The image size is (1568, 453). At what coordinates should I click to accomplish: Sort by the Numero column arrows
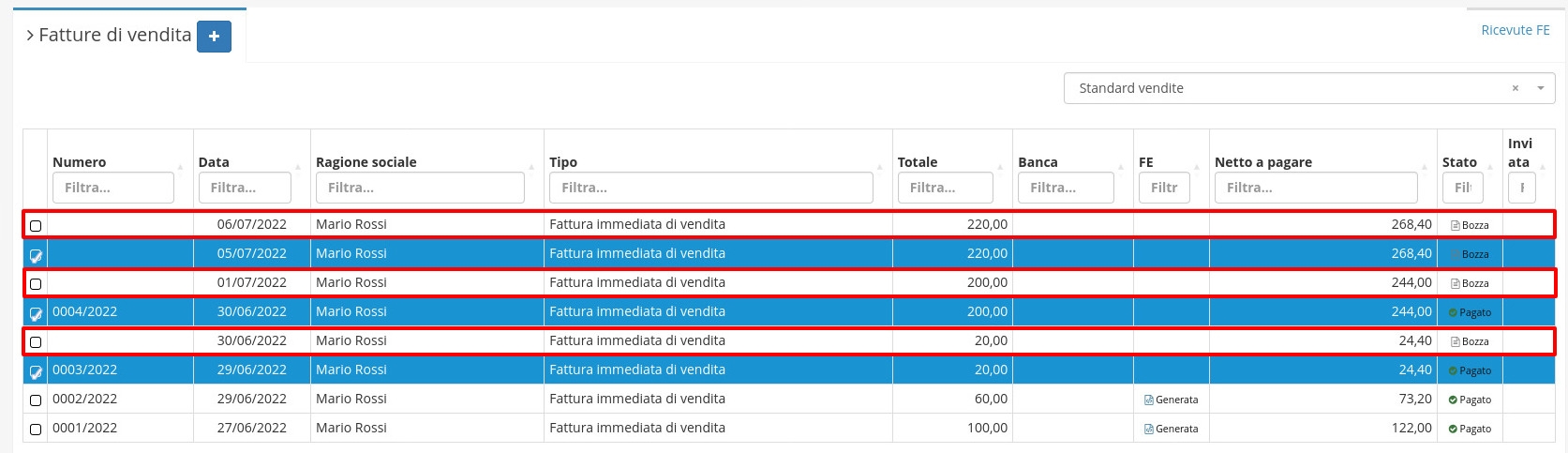pos(181,167)
